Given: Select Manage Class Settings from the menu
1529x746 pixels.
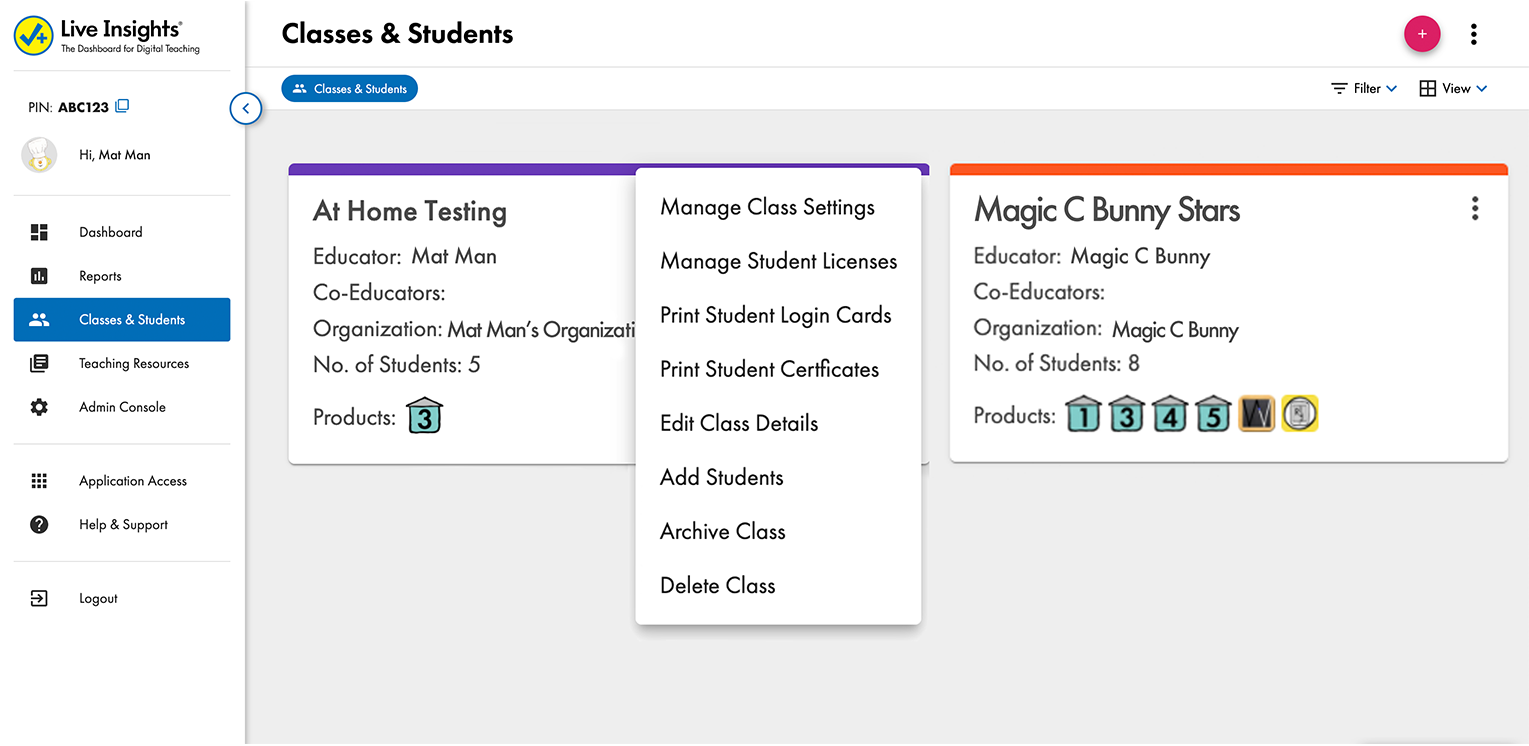Looking at the screenshot, I should 767,207.
